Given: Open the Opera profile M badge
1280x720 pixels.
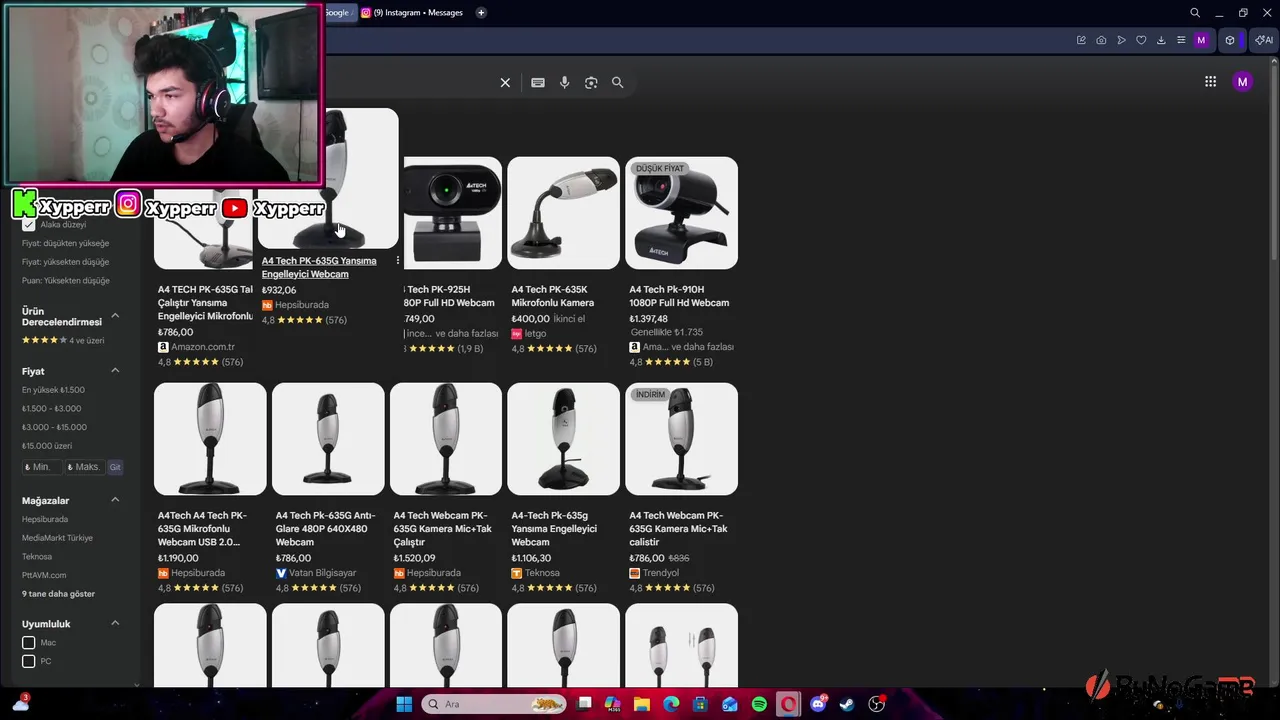Looking at the screenshot, I should coord(1201,40).
